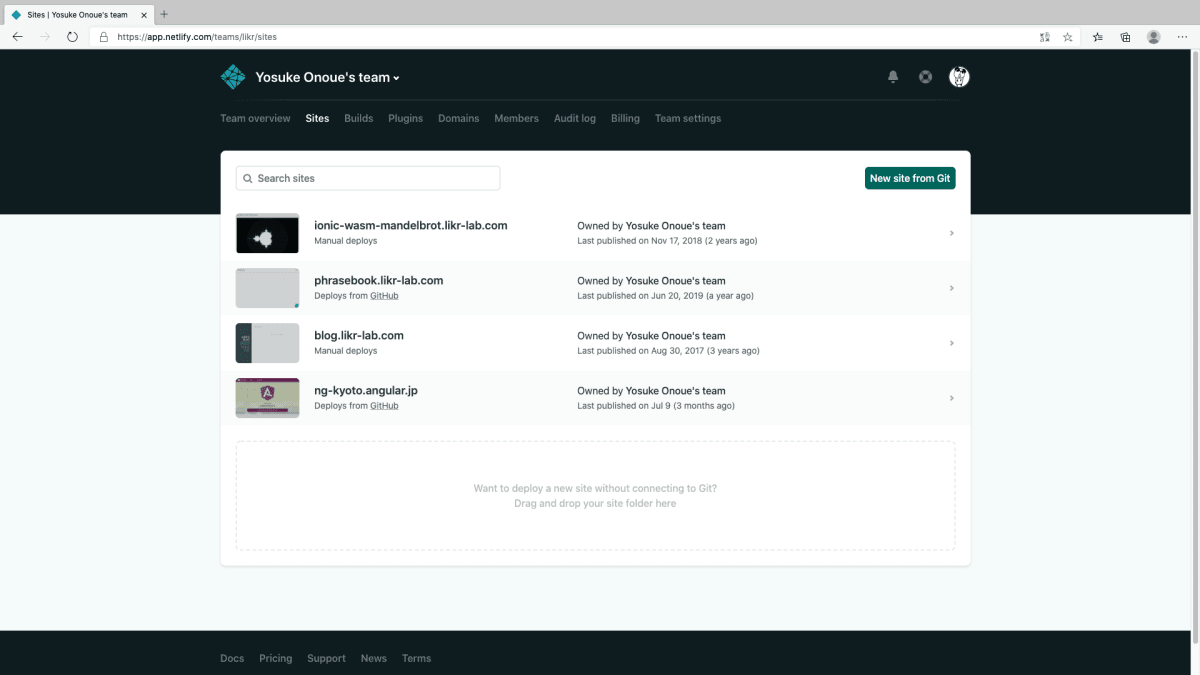Open the user avatar menu

[x=959, y=77]
